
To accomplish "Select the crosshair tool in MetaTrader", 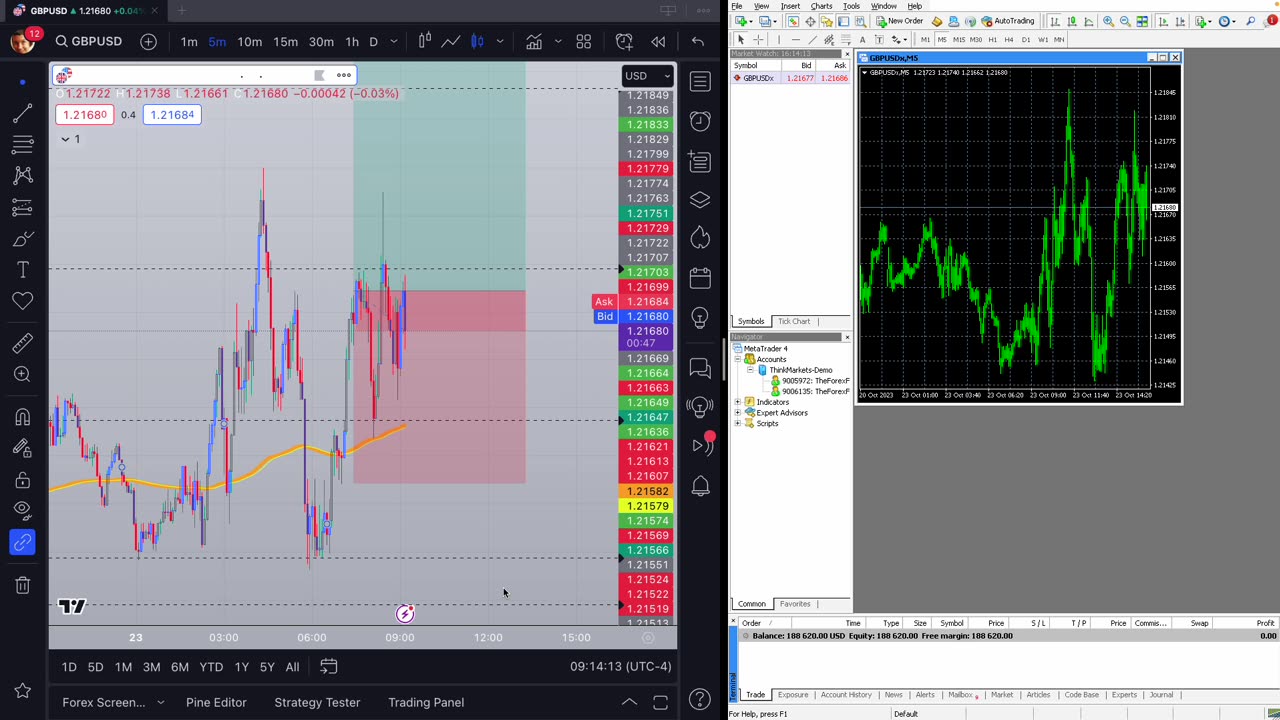I will (757, 39).
